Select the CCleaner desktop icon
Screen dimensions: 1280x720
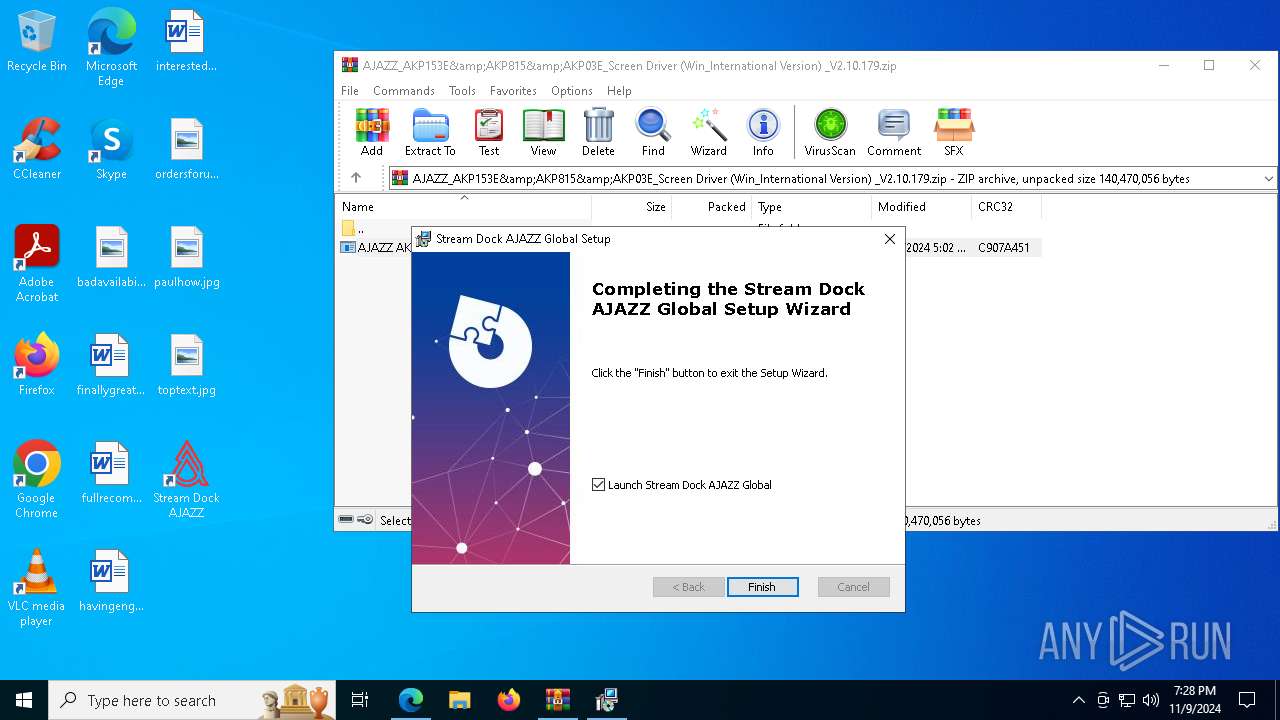point(37,149)
